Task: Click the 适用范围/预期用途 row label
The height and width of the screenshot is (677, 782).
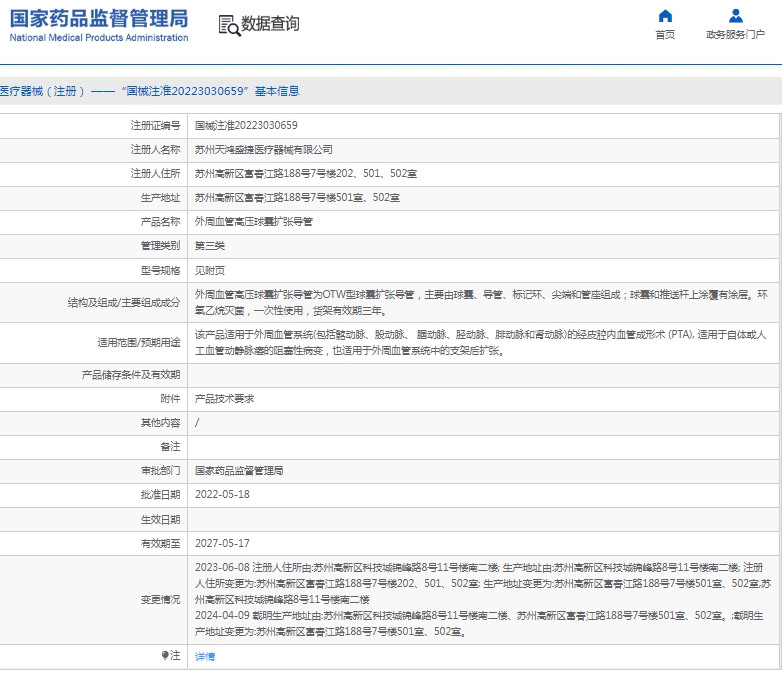Action: pos(139,342)
